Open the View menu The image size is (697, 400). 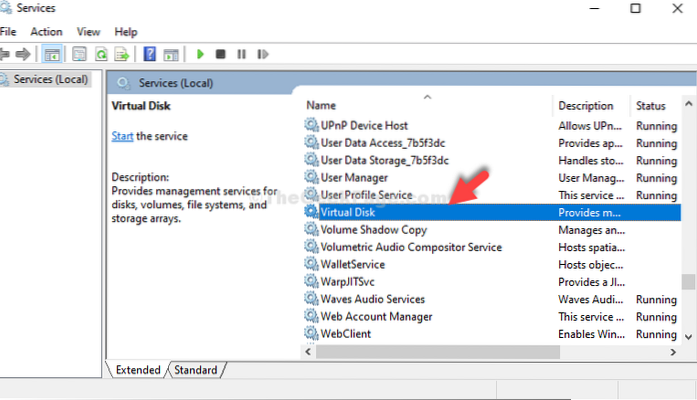(x=88, y=32)
